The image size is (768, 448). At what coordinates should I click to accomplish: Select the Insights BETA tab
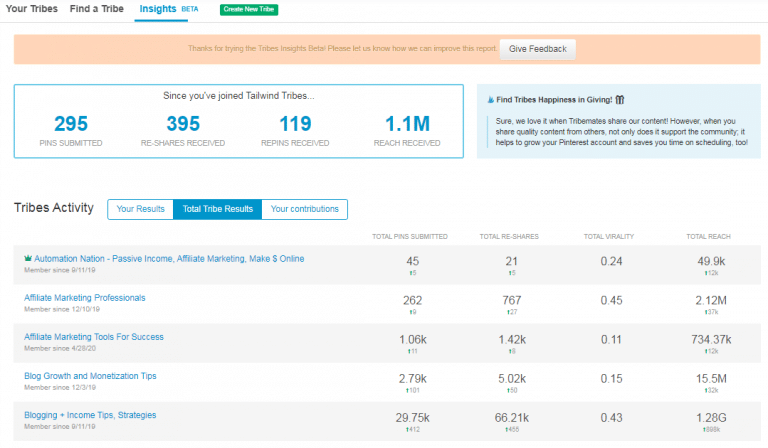[168, 9]
